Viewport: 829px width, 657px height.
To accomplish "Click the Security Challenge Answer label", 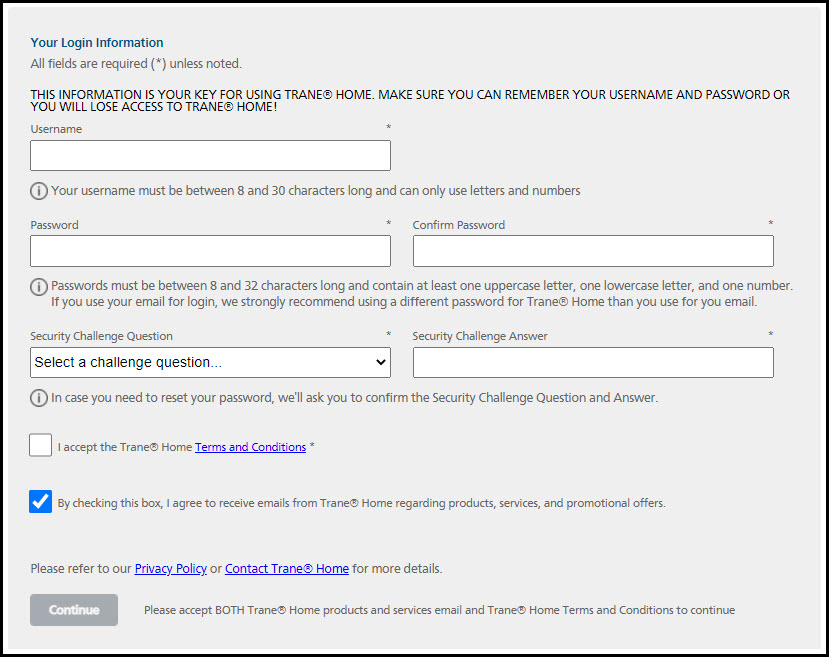I will click(x=480, y=336).
